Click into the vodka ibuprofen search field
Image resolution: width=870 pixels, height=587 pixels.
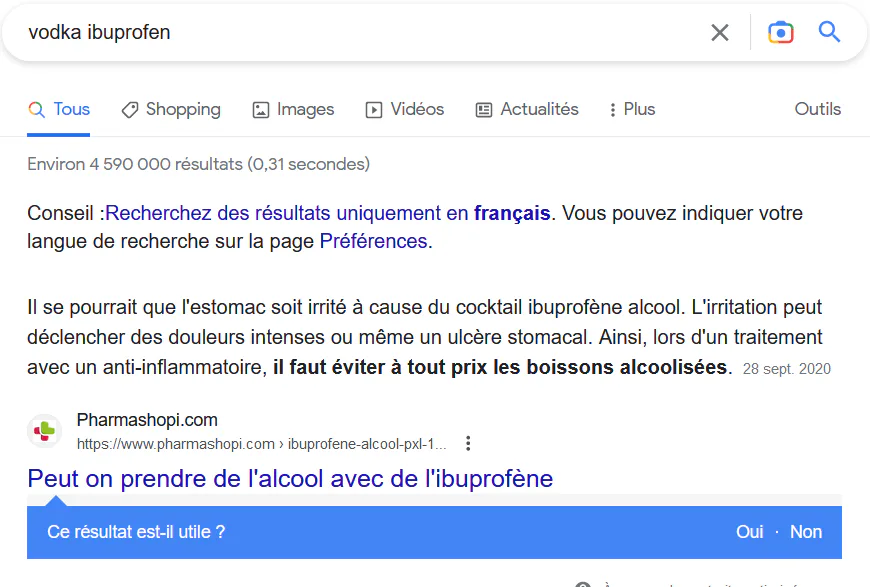(x=361, y=33)
